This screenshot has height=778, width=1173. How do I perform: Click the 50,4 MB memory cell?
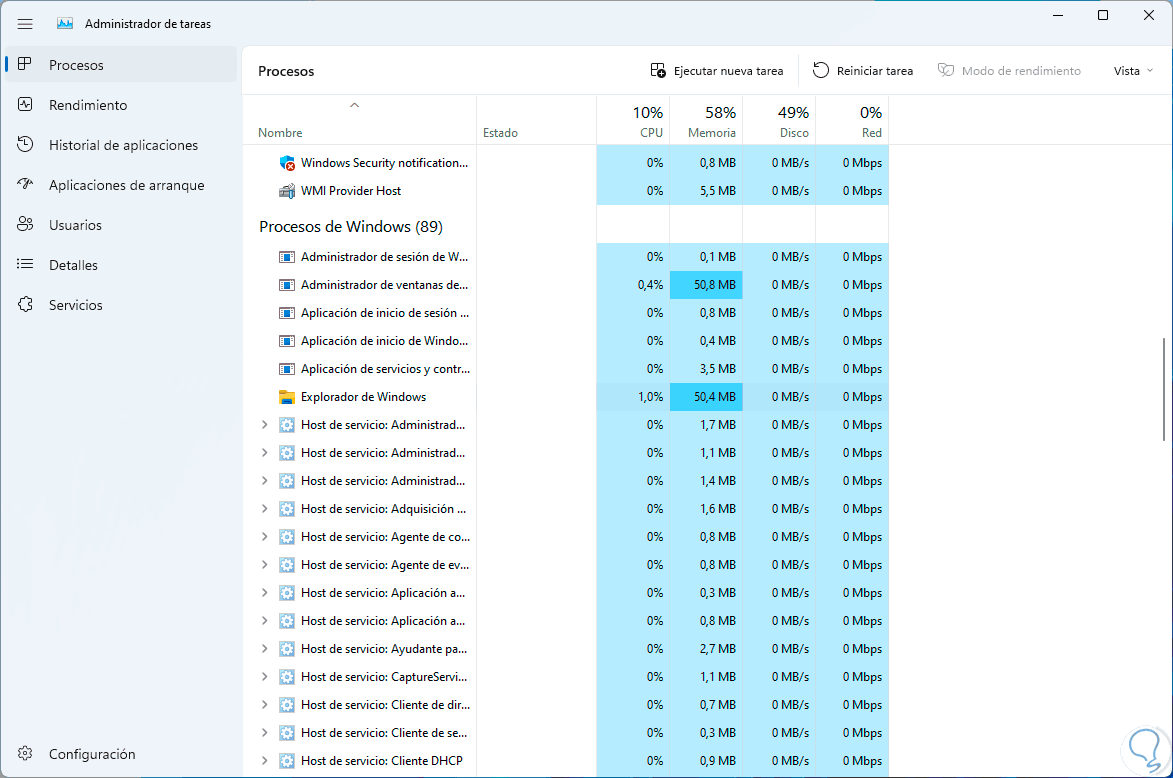pyautogui.click(x=706, y=397)
